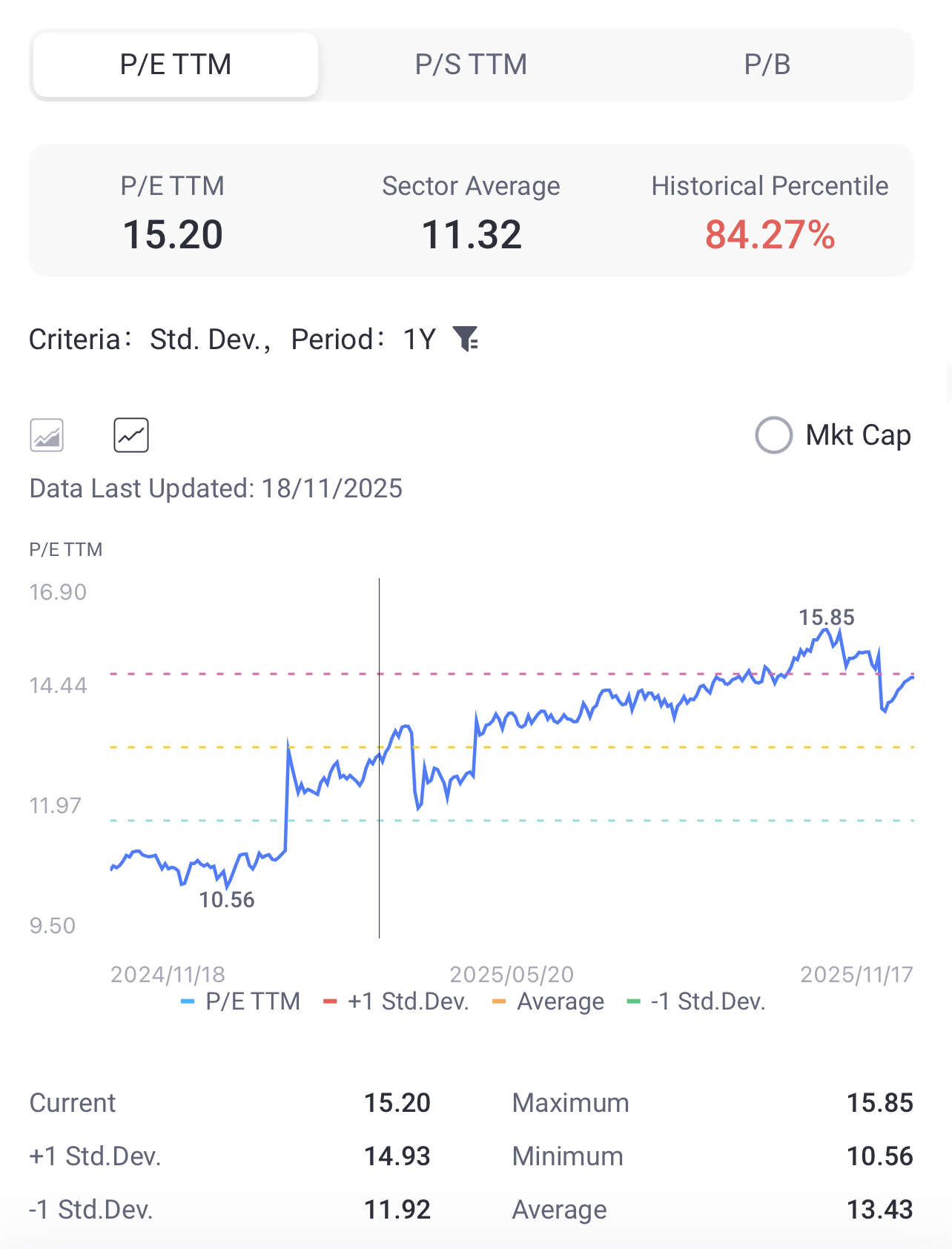Open the Period 1Y selector

(x=419, y=339)
